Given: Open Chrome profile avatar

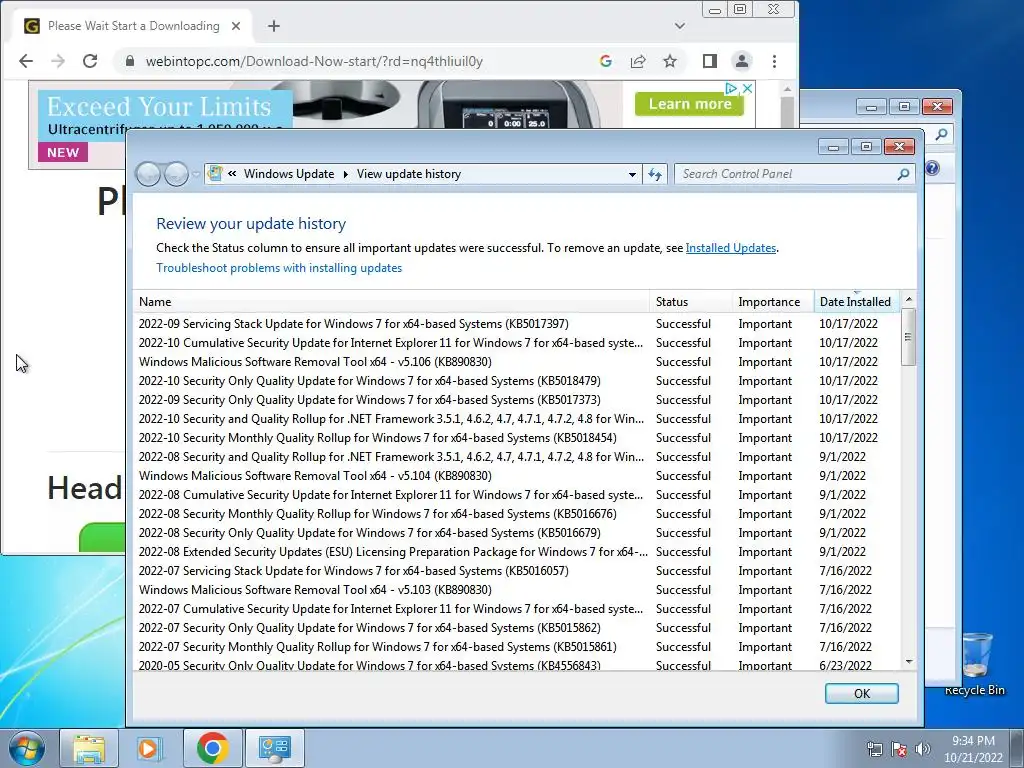Looking at the screenshot, I should [742, 61].
